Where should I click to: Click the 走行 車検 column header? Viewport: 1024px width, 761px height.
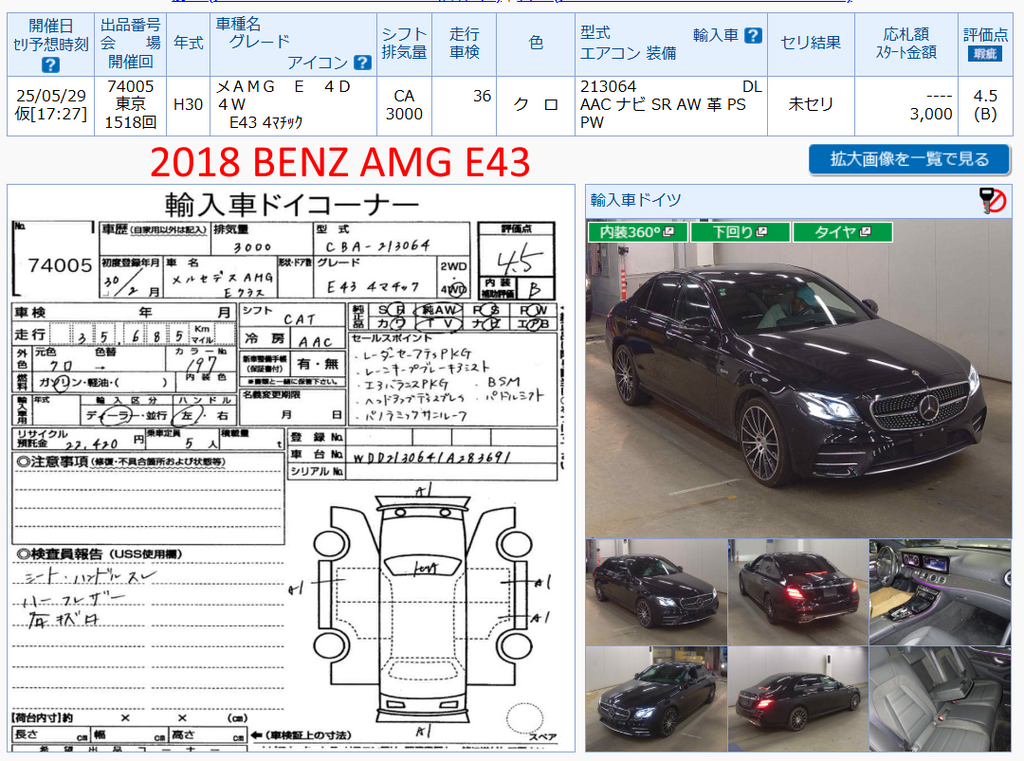[x=464, y=43]
